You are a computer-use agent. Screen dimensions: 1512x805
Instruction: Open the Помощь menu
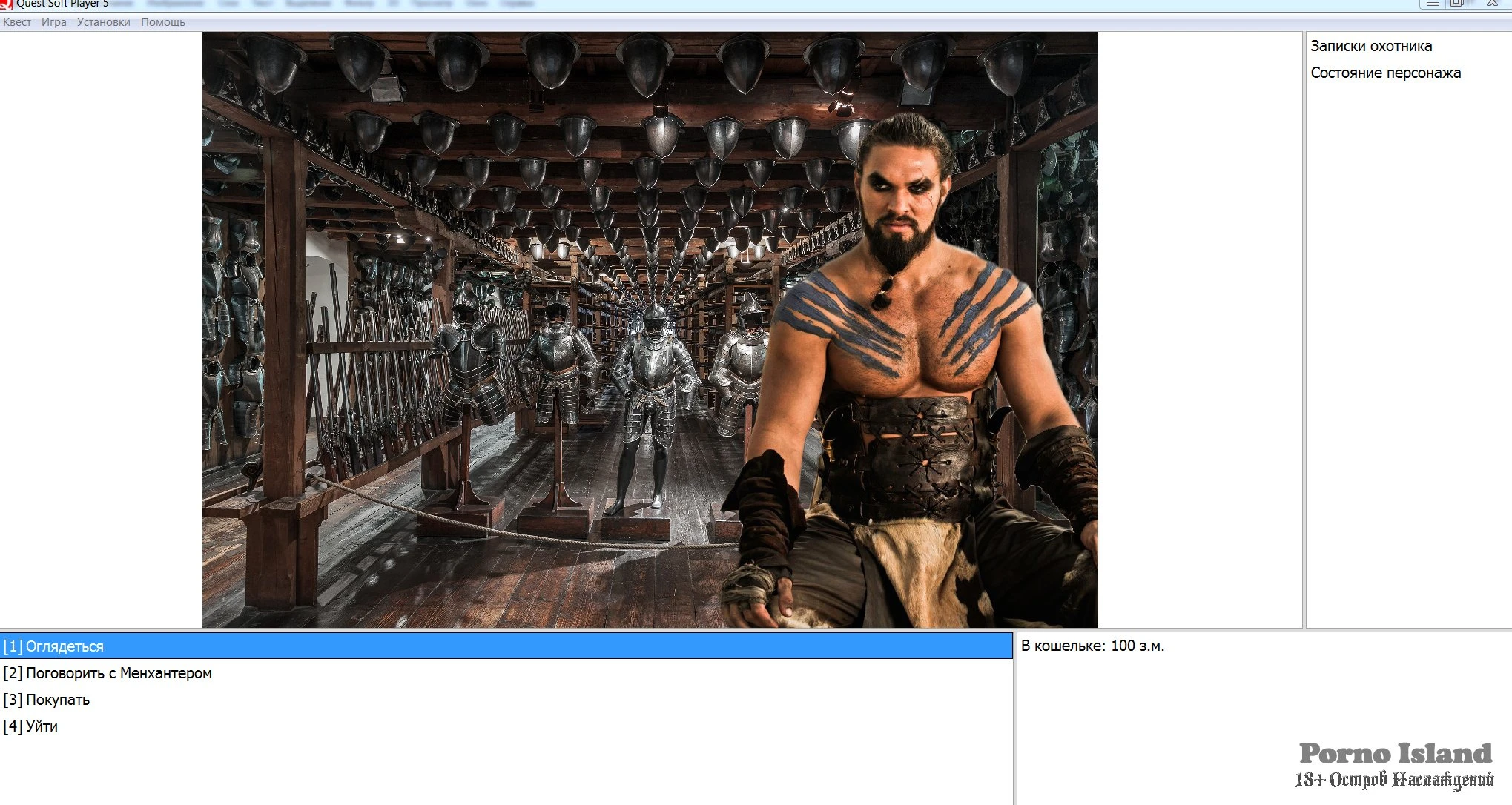point(163,22)
